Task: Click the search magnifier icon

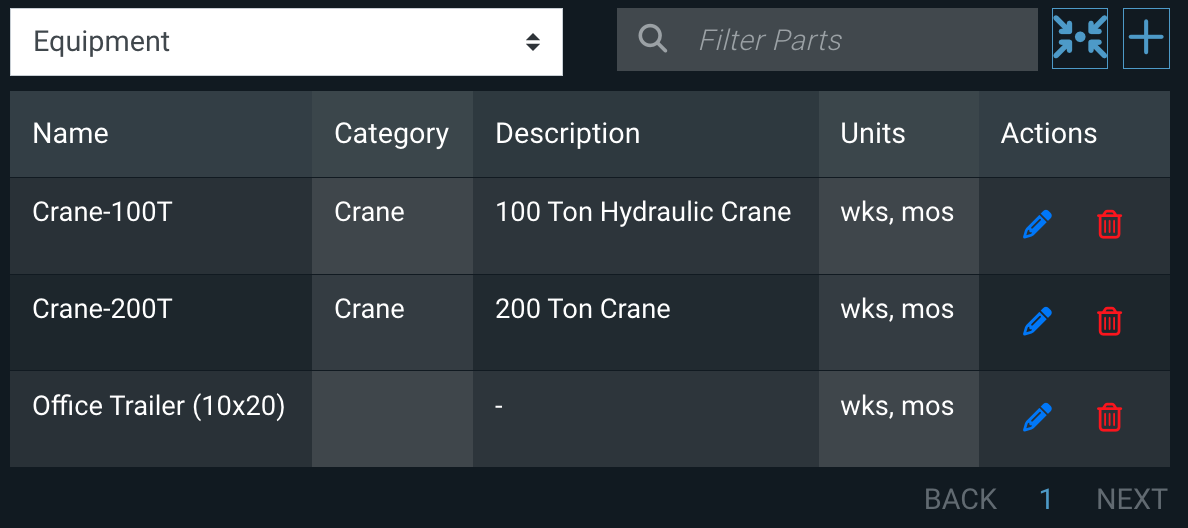Action: (653, 40)
